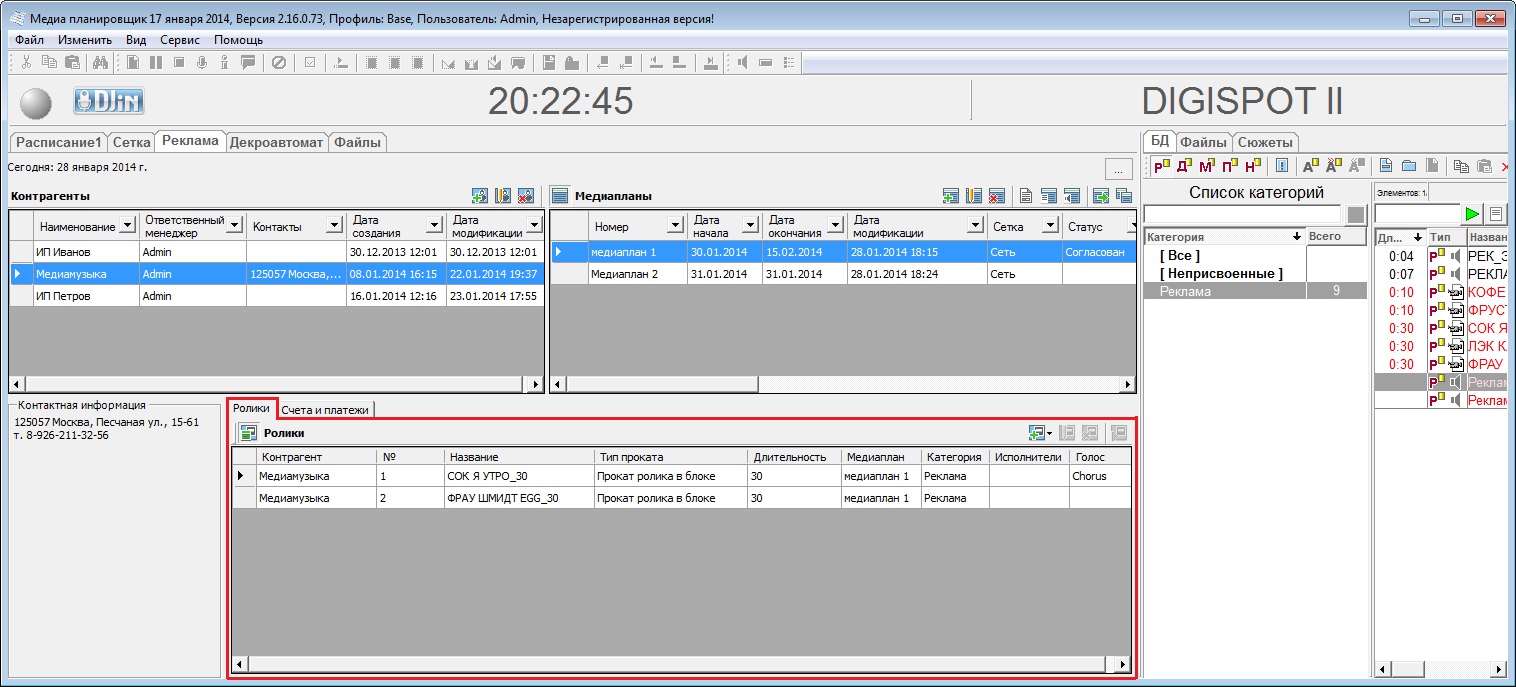Switch to the Сюжеты tab
Image resolution: width=1516 pixels, height=687 pixels.
tap(1265, 142)
